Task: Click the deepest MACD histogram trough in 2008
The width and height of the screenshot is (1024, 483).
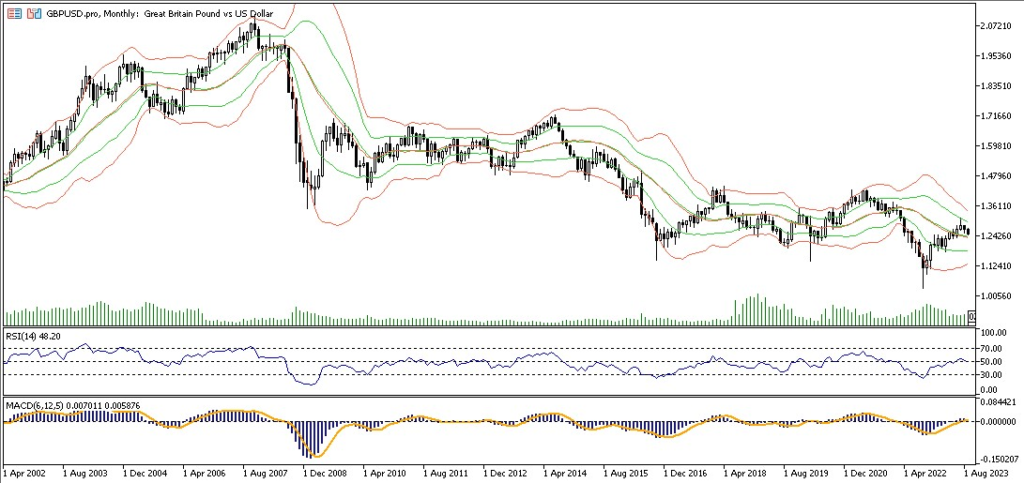Action: pyautogui.click(x=313, y=455)
